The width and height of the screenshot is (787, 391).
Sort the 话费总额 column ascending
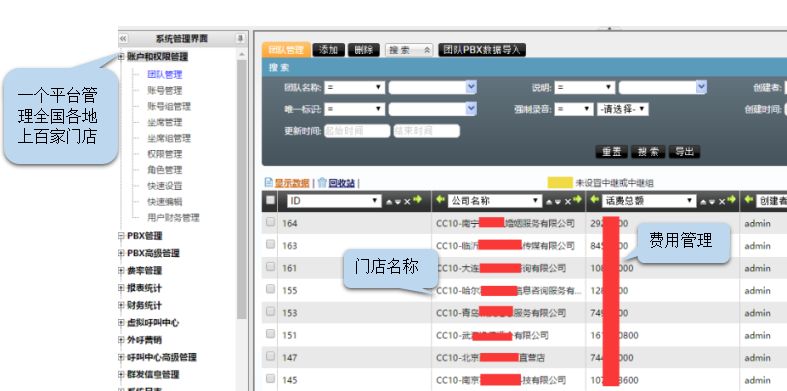click(x=703, y=202)
